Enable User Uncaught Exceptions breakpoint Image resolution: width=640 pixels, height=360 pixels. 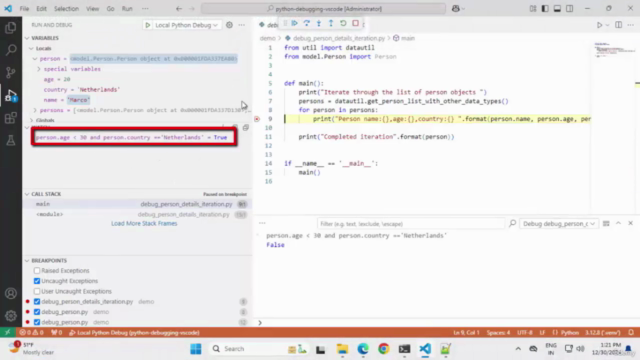click(x=37, y=291)
